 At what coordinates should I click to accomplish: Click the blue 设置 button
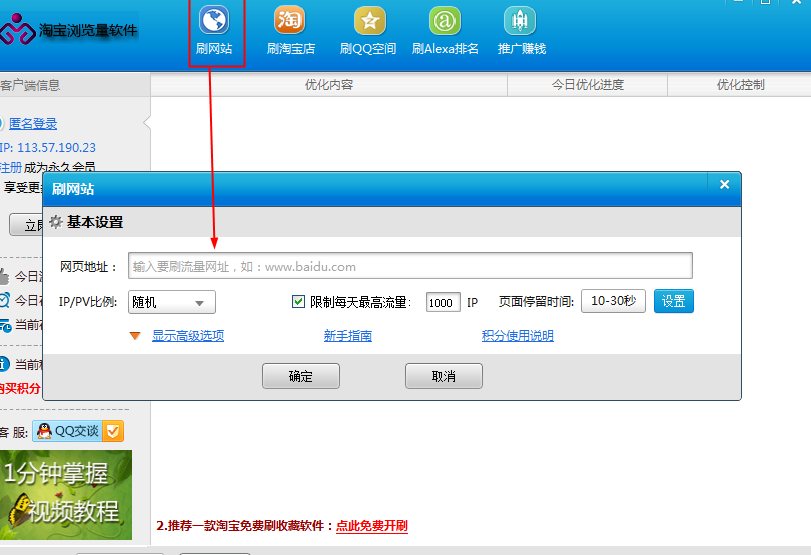(x=673, y=301)
